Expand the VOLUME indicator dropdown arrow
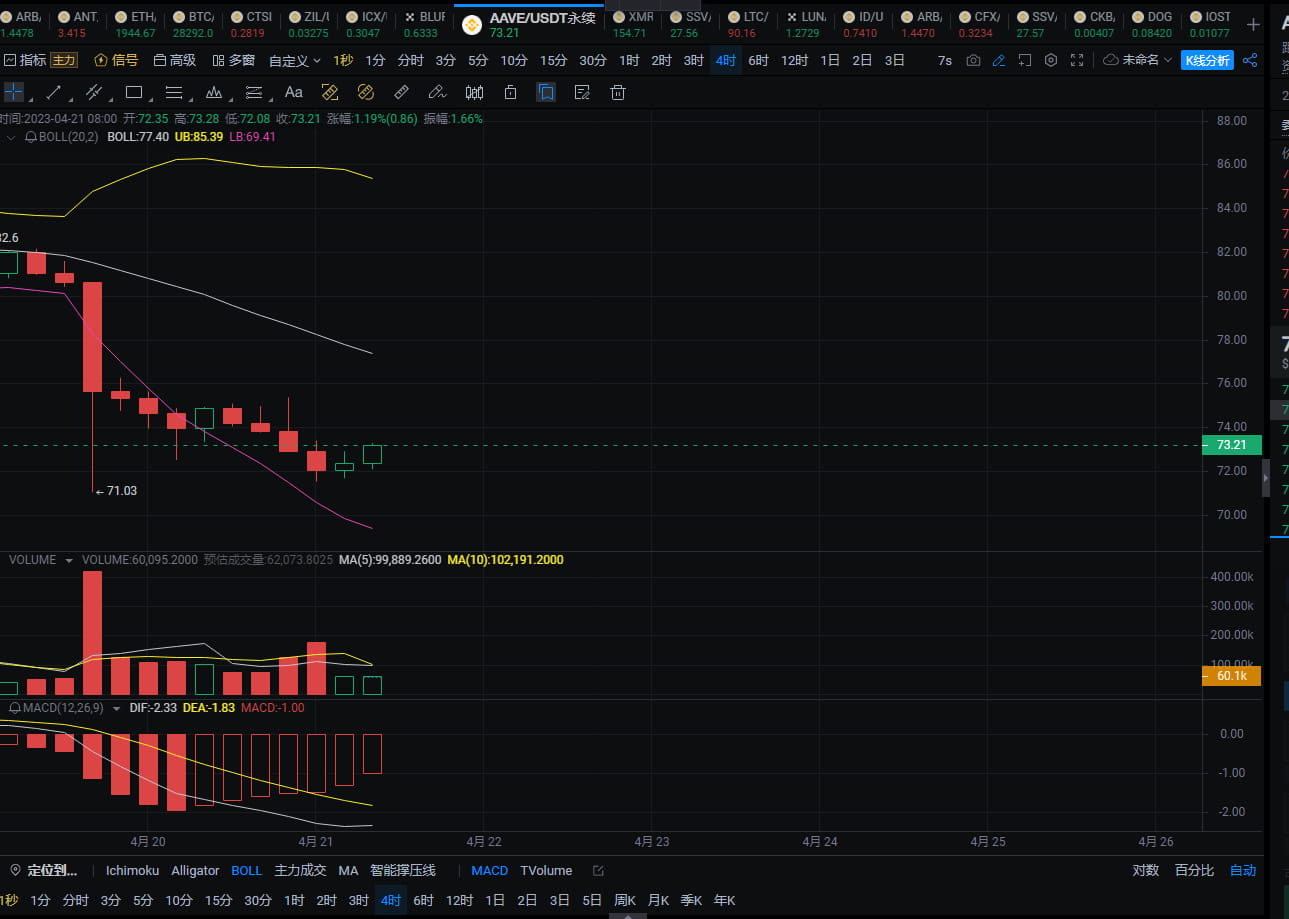This screenshot has width=1289, height=919. click(69, 560)
